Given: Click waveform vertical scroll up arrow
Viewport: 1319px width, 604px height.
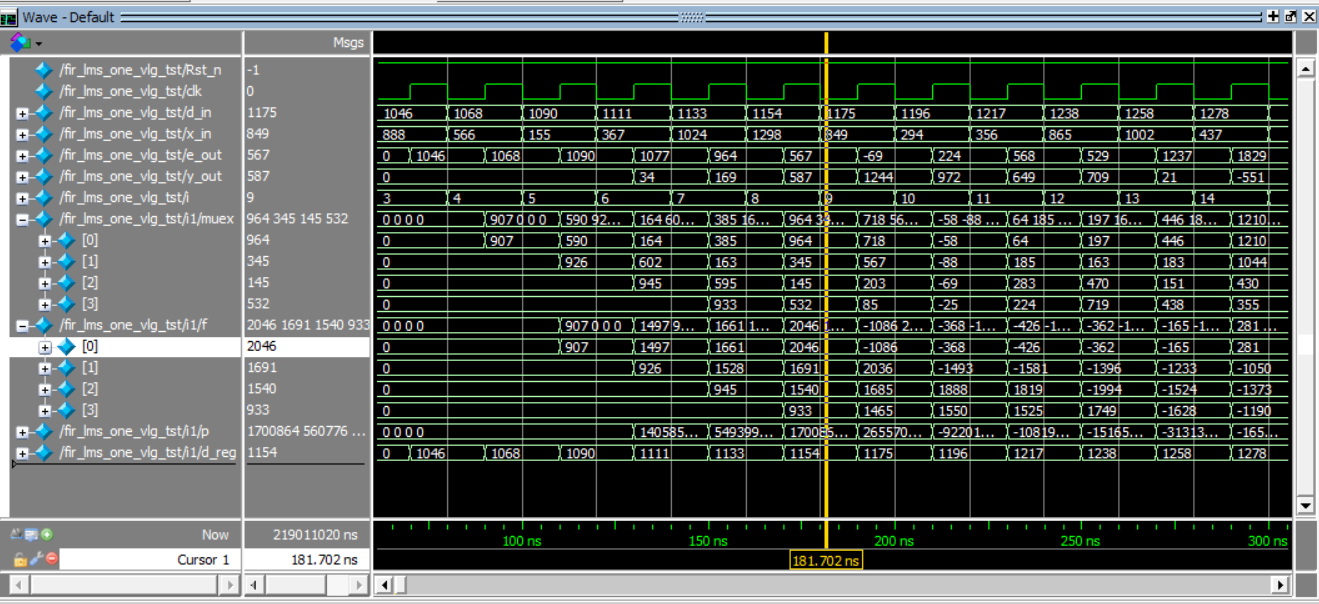Looking at the screenshot, I should pyautogui.click(x=1305, y=68).
